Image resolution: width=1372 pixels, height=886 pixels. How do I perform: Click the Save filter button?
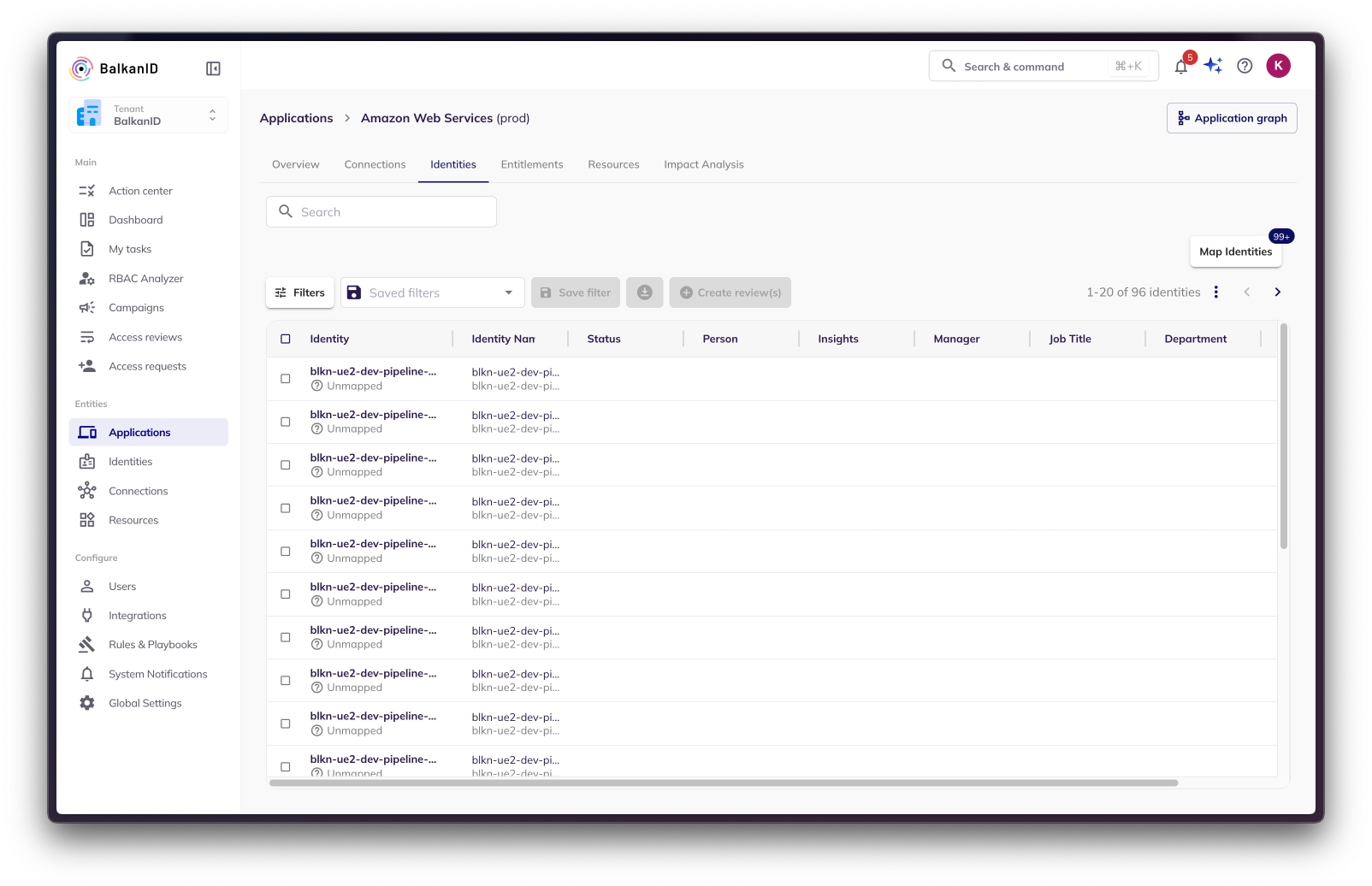[x=576, y=292]
